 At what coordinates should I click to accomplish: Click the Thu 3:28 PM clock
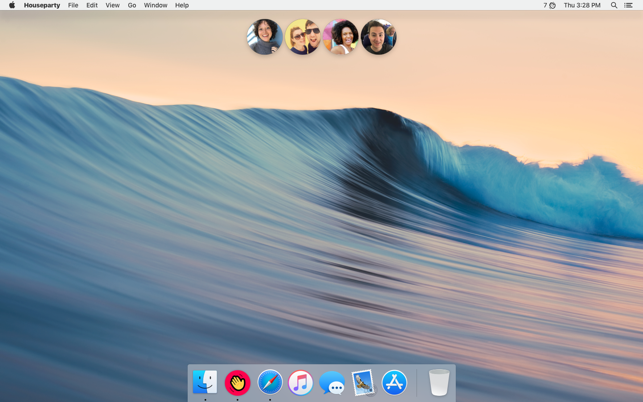[x=582, y=5]
